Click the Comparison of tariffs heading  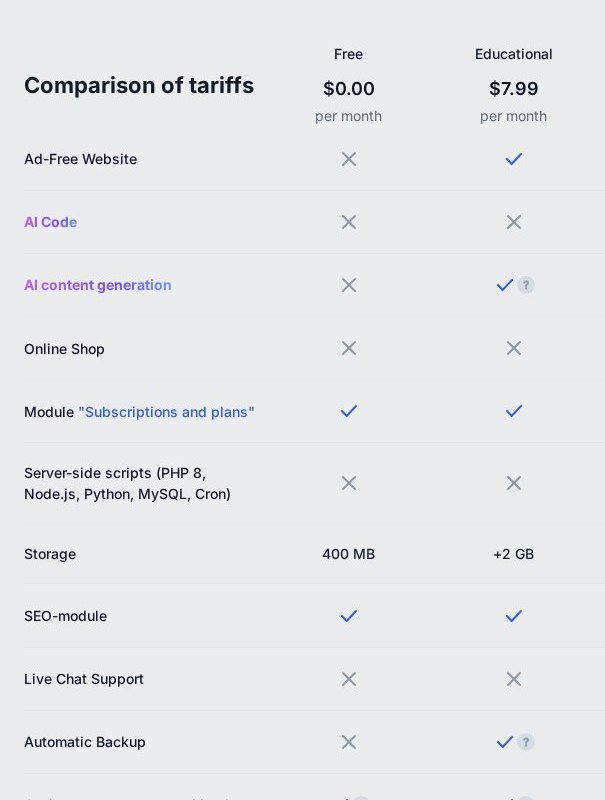pos(139,85)
